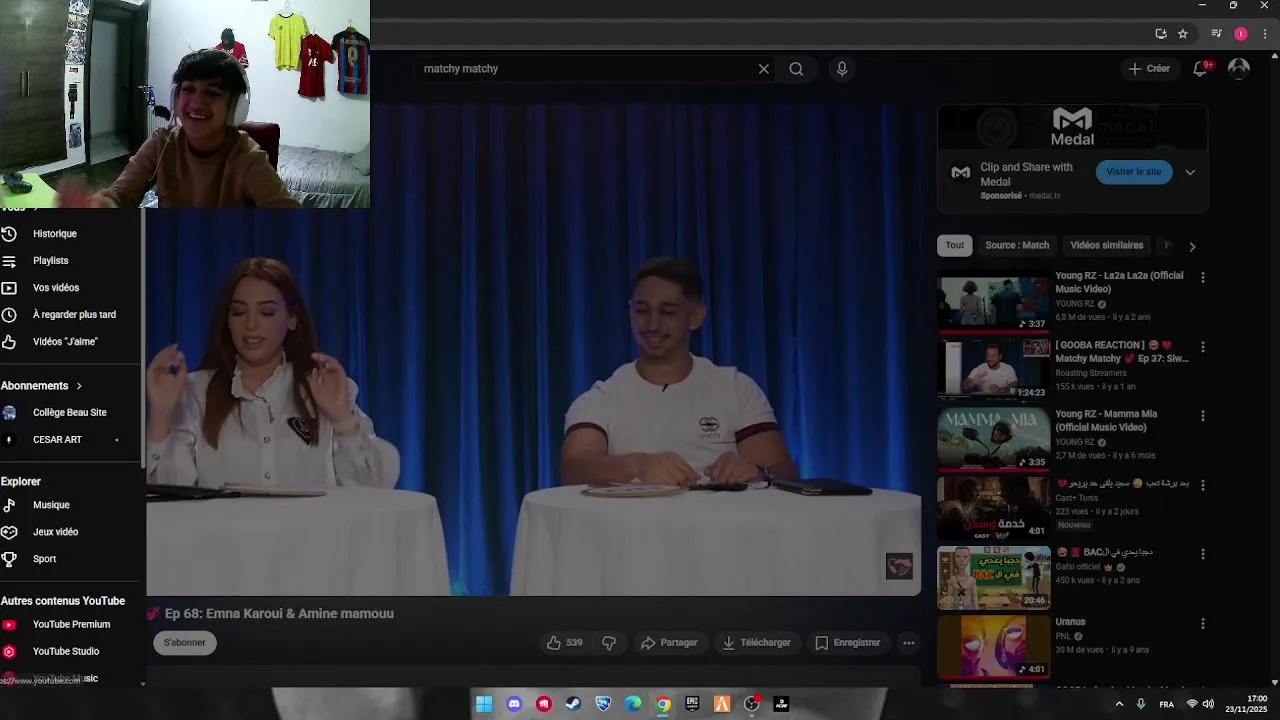1280x720 pixels.
Task: Open options for Young RZ La2a La2a video
Action: (1203, 278)
